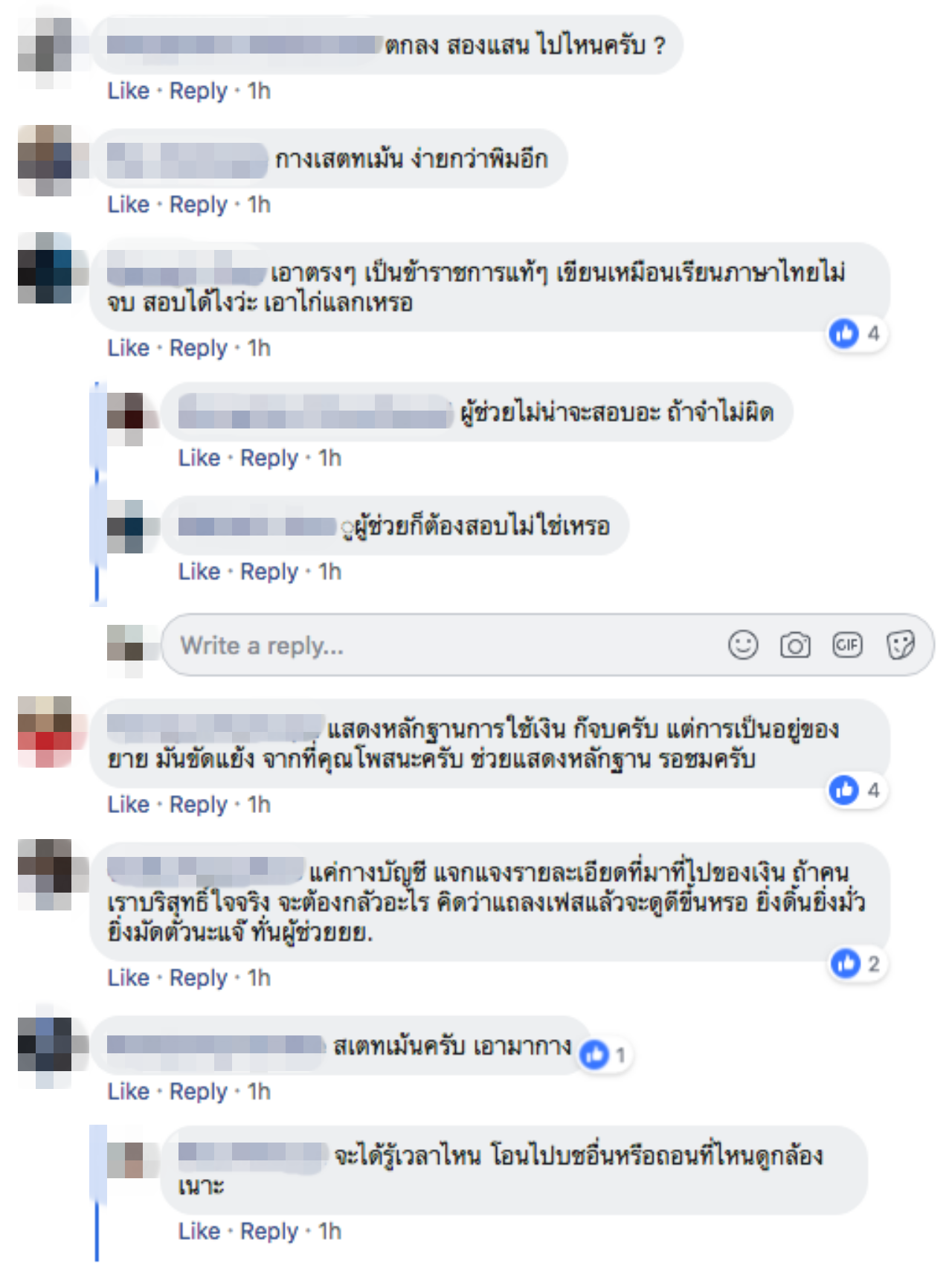The width and height of the screenshot is (952, 1269).
Task: Reply to comment about showing spending evidence
Action: pos(199,805)
